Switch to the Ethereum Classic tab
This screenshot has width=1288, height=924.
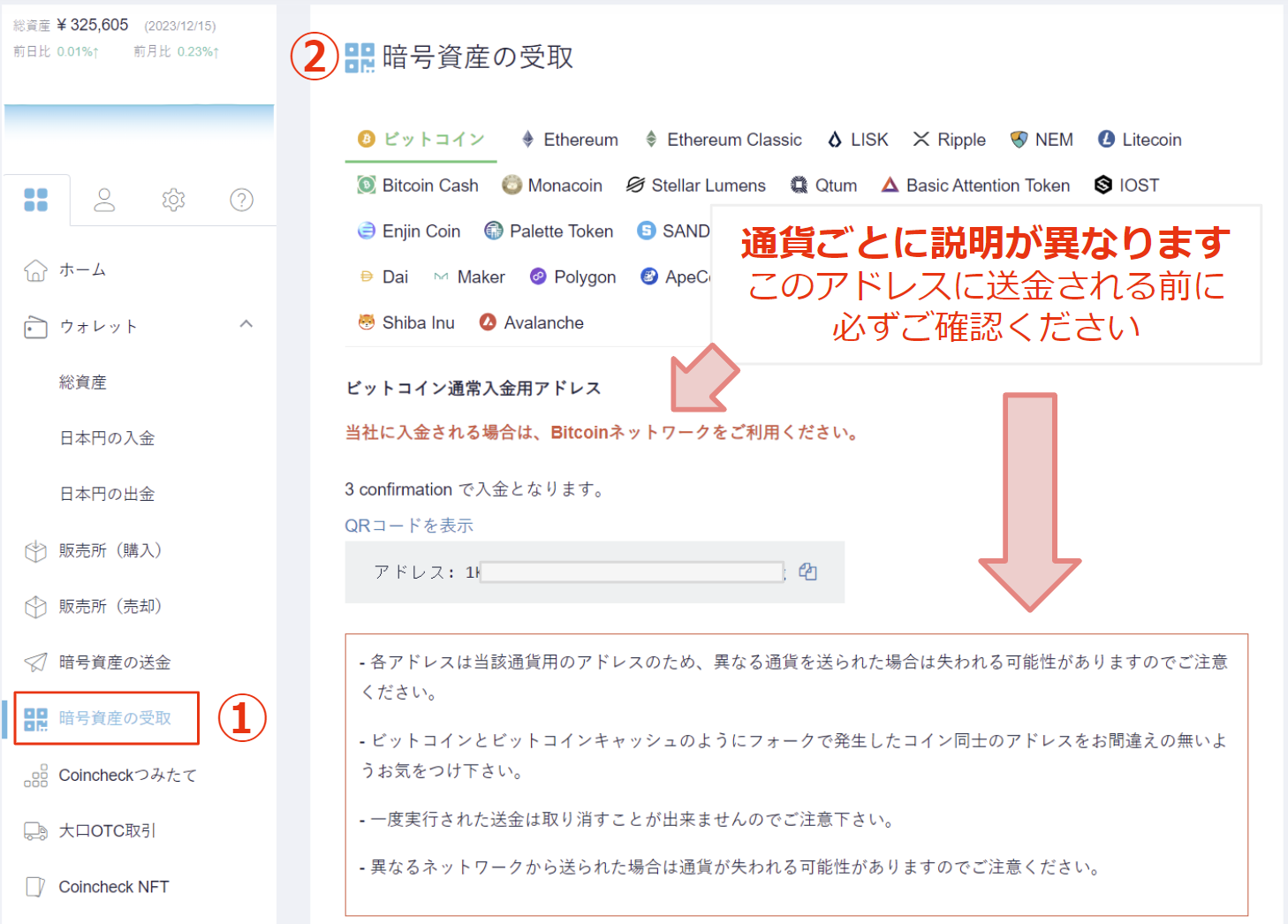pyautogui.click(x=723, y=140)
